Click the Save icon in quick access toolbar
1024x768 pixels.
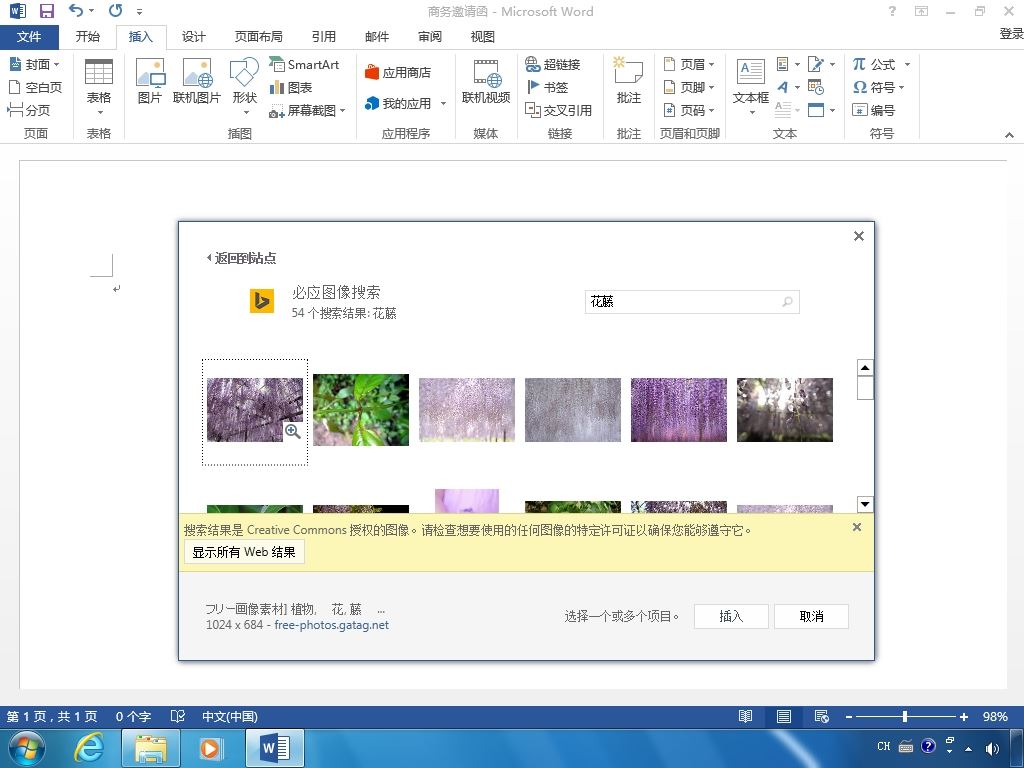[x=46, y=10]
